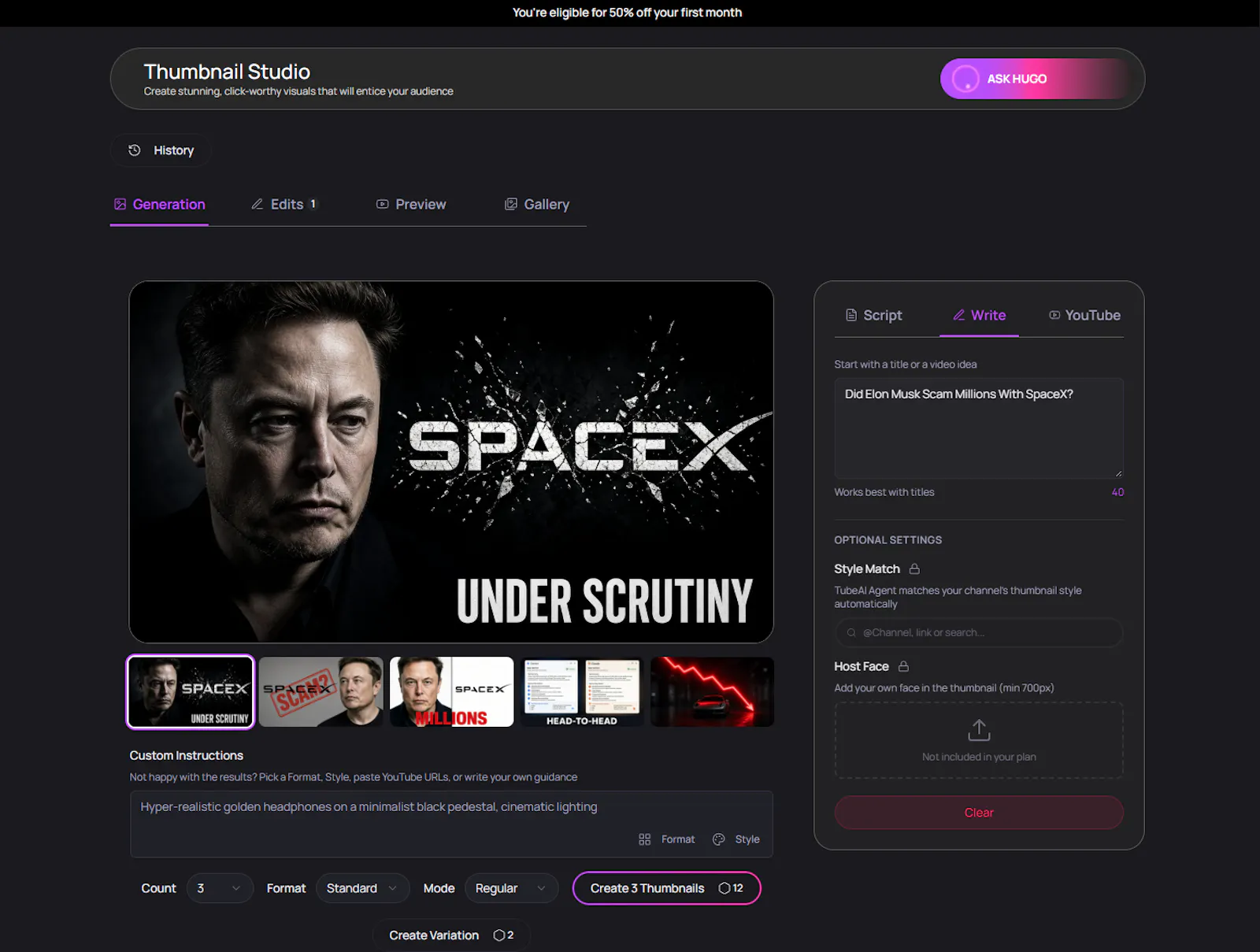The image size is (1260, 952).
Task: Click the character count 40
Action: pyautogui.click(x=1117, y=492)
